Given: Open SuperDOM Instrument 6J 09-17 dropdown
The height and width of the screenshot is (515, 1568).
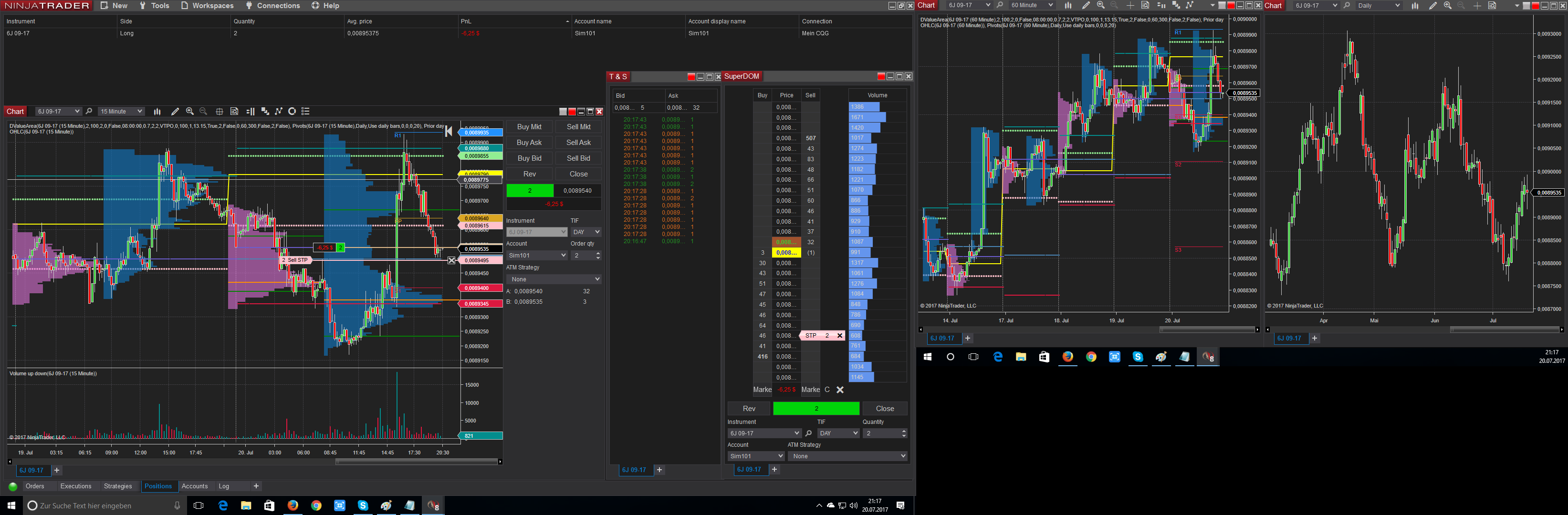Looking at the screenshot, I should point(764,433).
